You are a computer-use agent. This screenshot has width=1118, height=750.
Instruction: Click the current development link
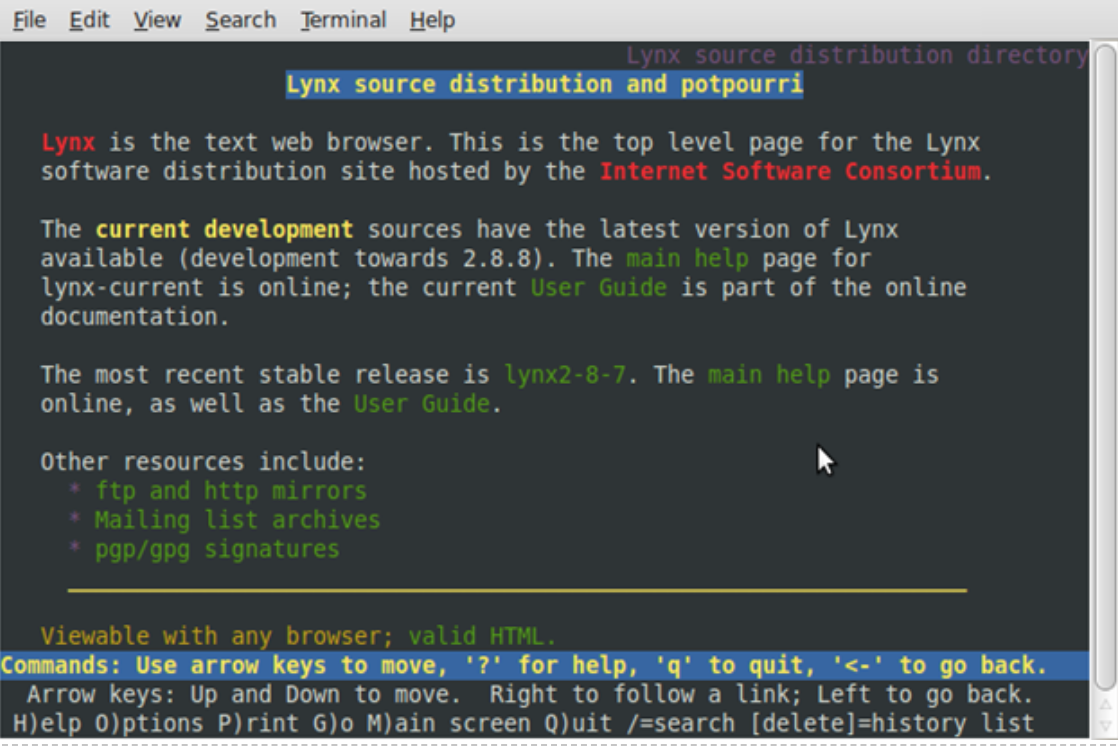click(x=224, y=229)
